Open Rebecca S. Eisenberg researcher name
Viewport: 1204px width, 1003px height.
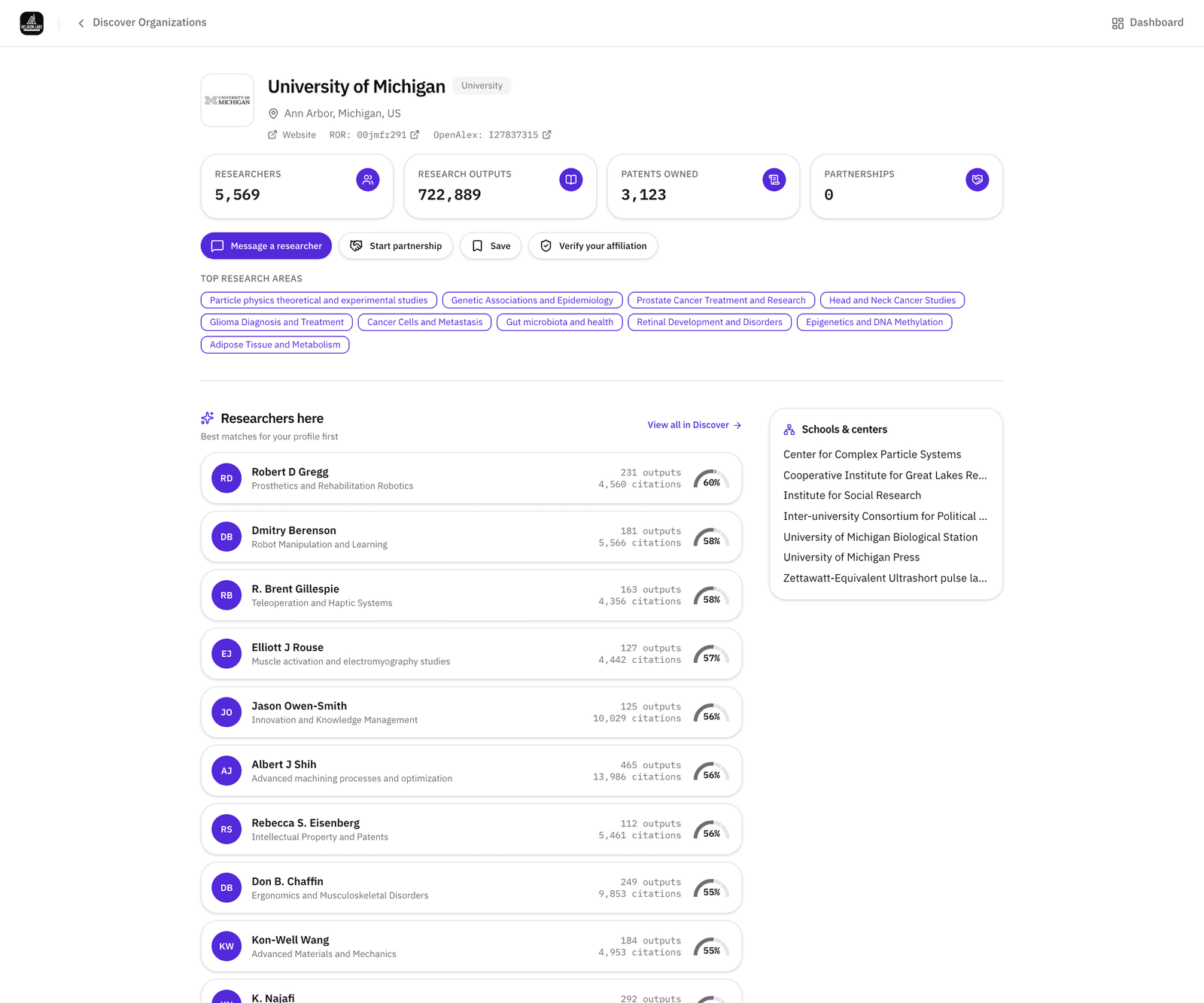(x=306, y=823)
